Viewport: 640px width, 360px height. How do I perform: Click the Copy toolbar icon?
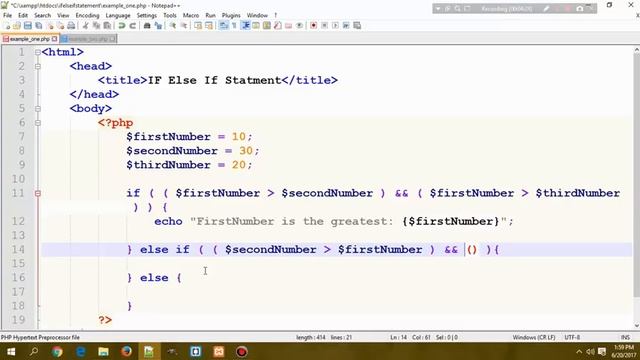[x=96, y=26]
